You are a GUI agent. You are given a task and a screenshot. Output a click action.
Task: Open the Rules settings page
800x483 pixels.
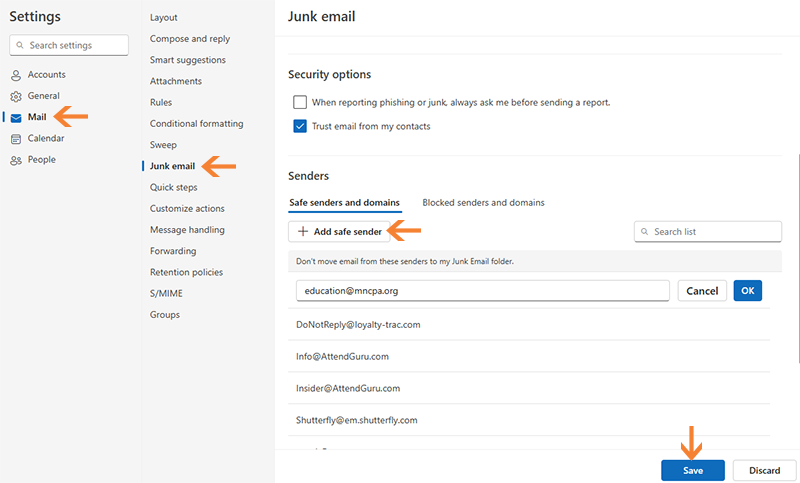161,102
